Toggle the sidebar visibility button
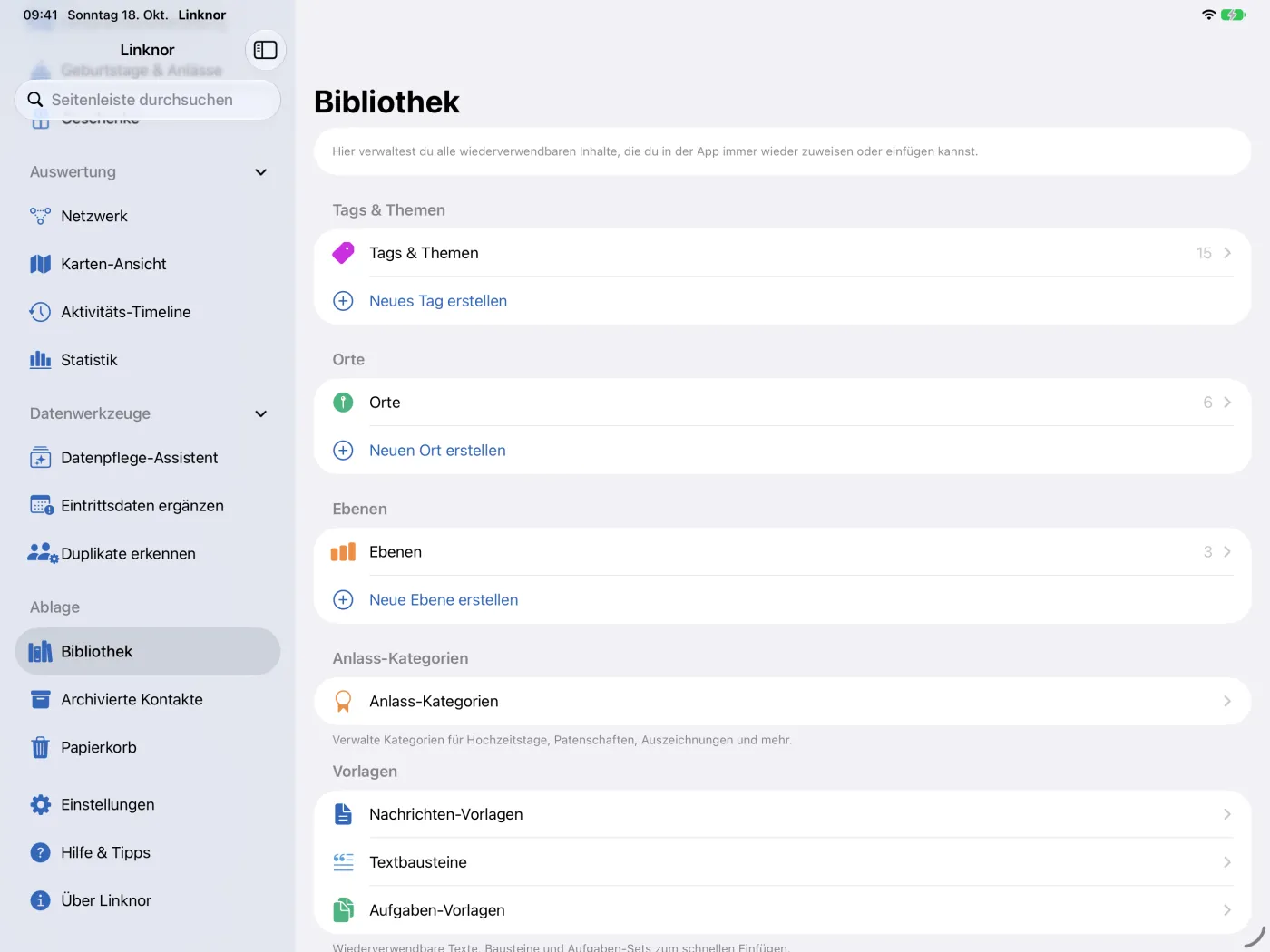The image size is (1270, 952). tap(265, 50)
